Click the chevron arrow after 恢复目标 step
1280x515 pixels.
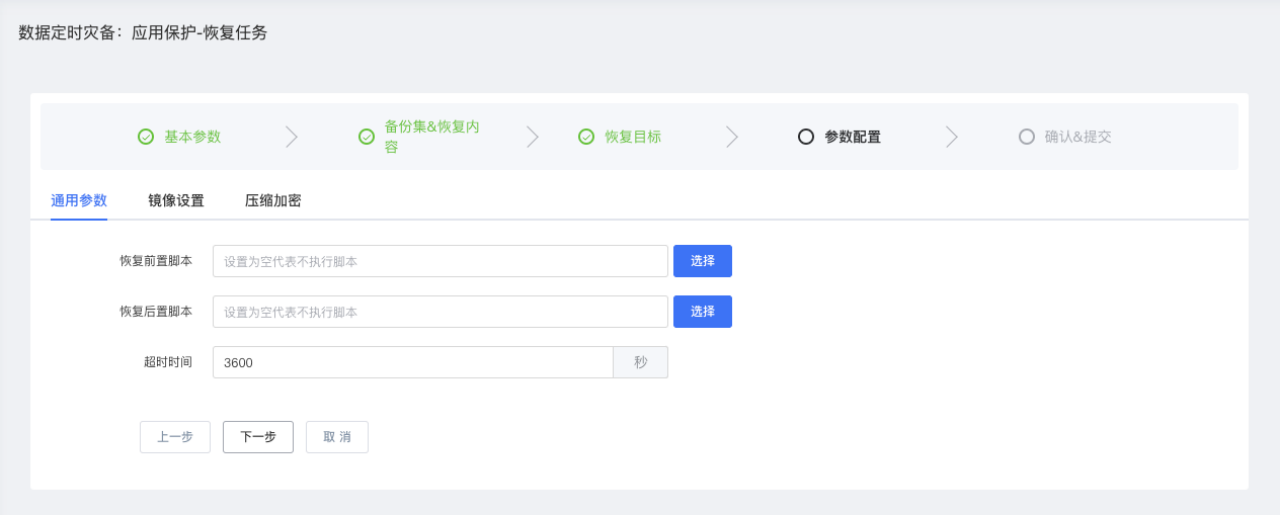pos(732,137)
